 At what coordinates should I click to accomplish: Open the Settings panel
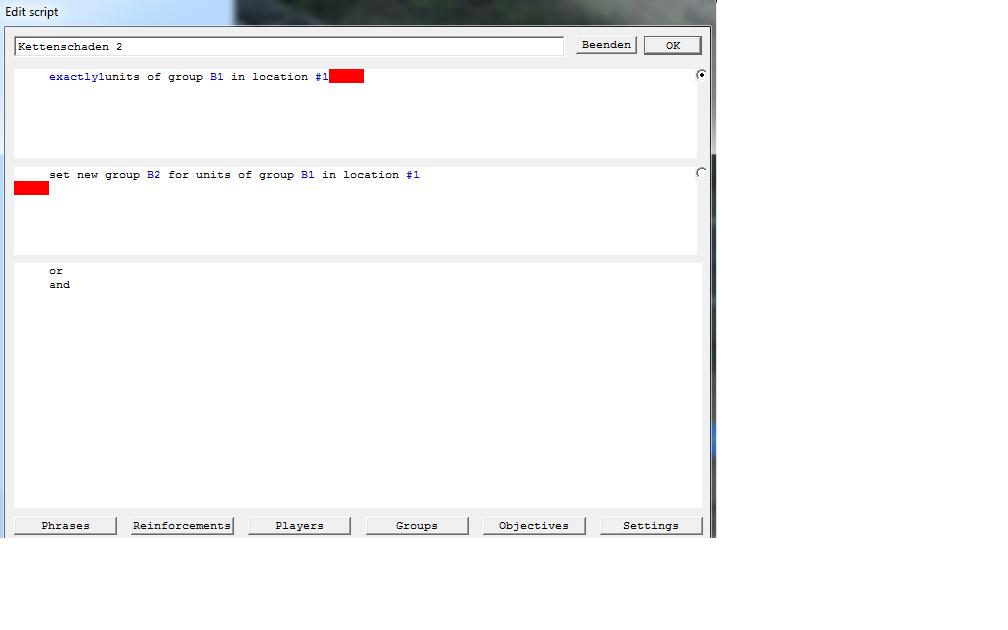(651, 526)
